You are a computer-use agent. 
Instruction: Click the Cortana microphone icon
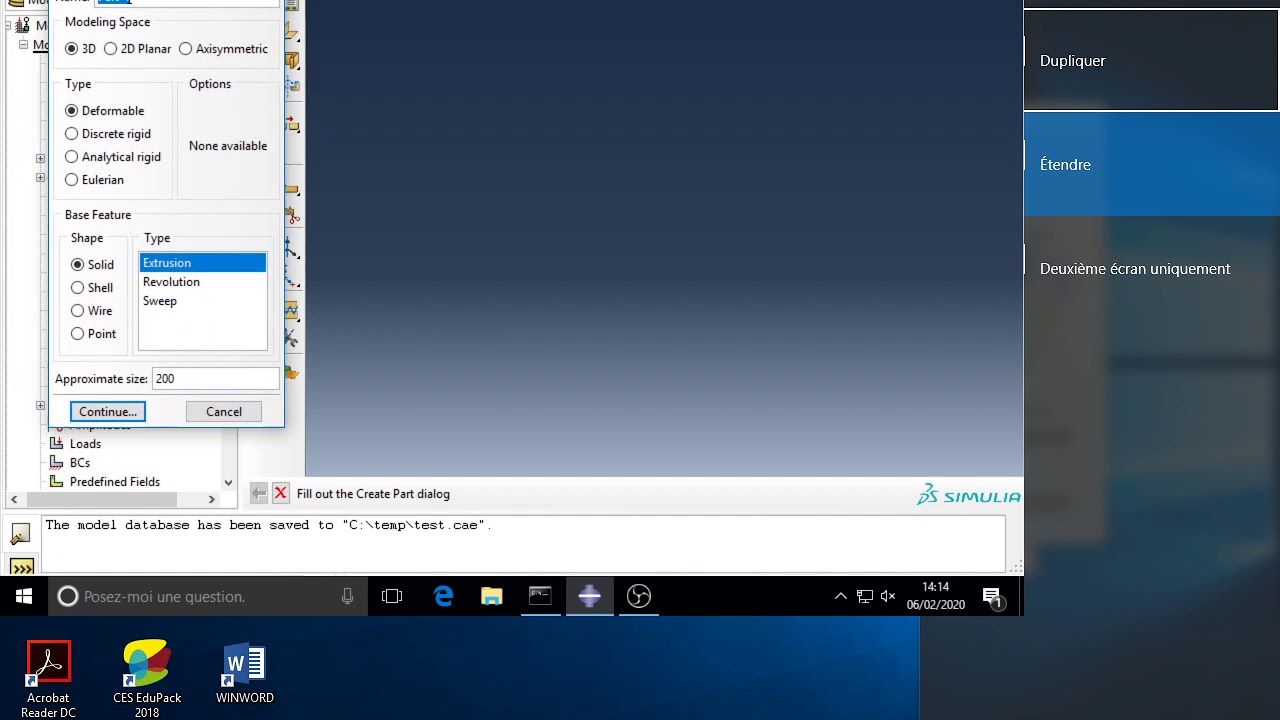(x=347, y=597)
